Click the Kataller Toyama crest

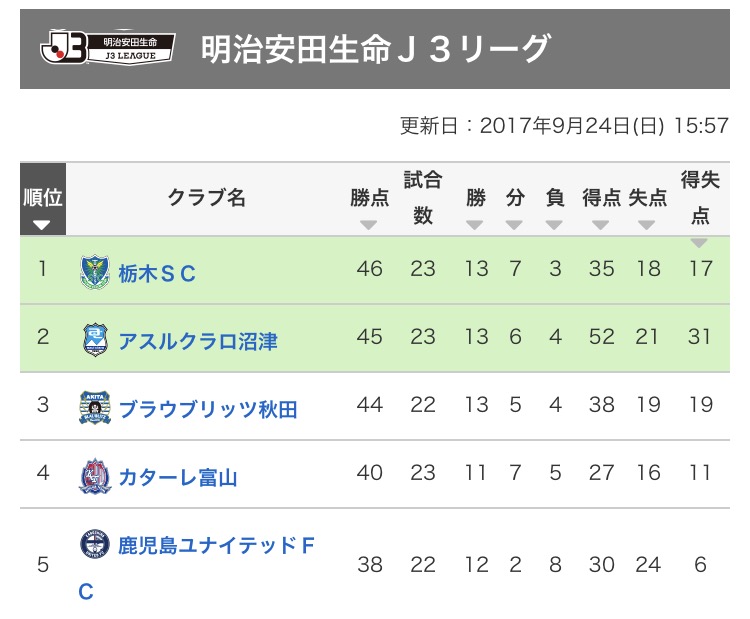click(93, 475)
